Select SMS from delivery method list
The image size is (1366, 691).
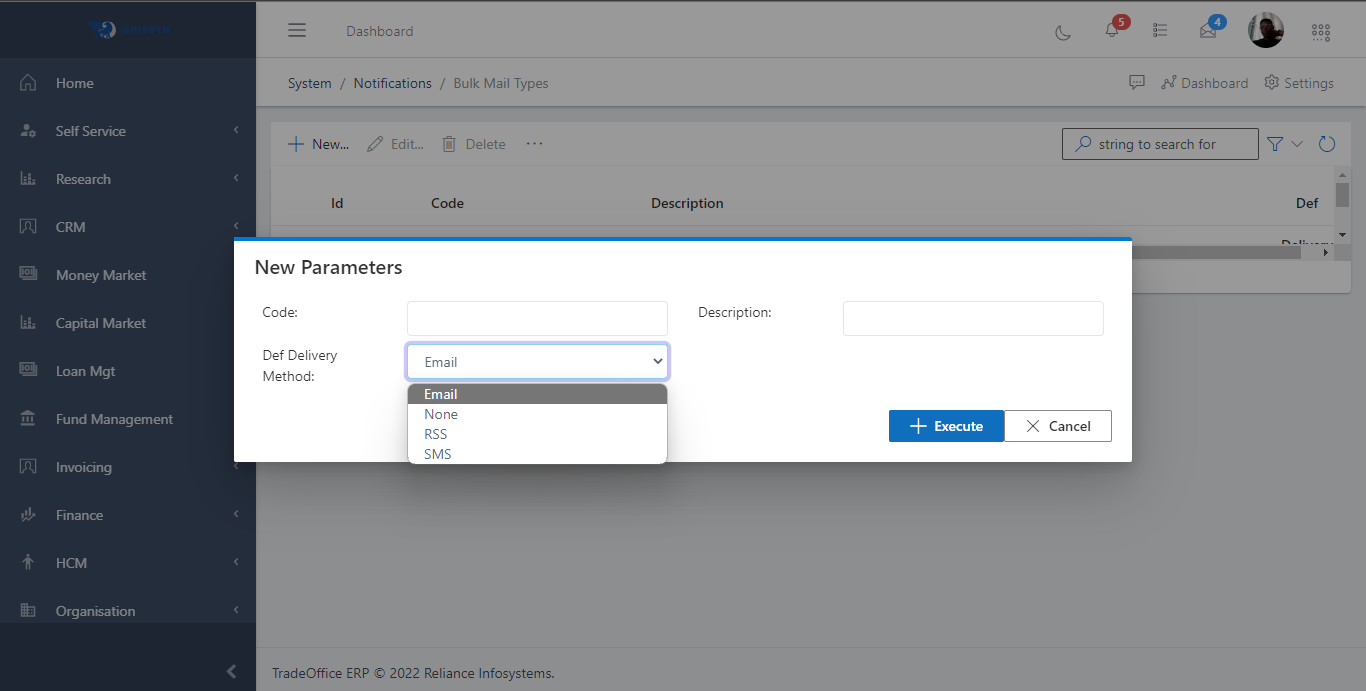438,454
